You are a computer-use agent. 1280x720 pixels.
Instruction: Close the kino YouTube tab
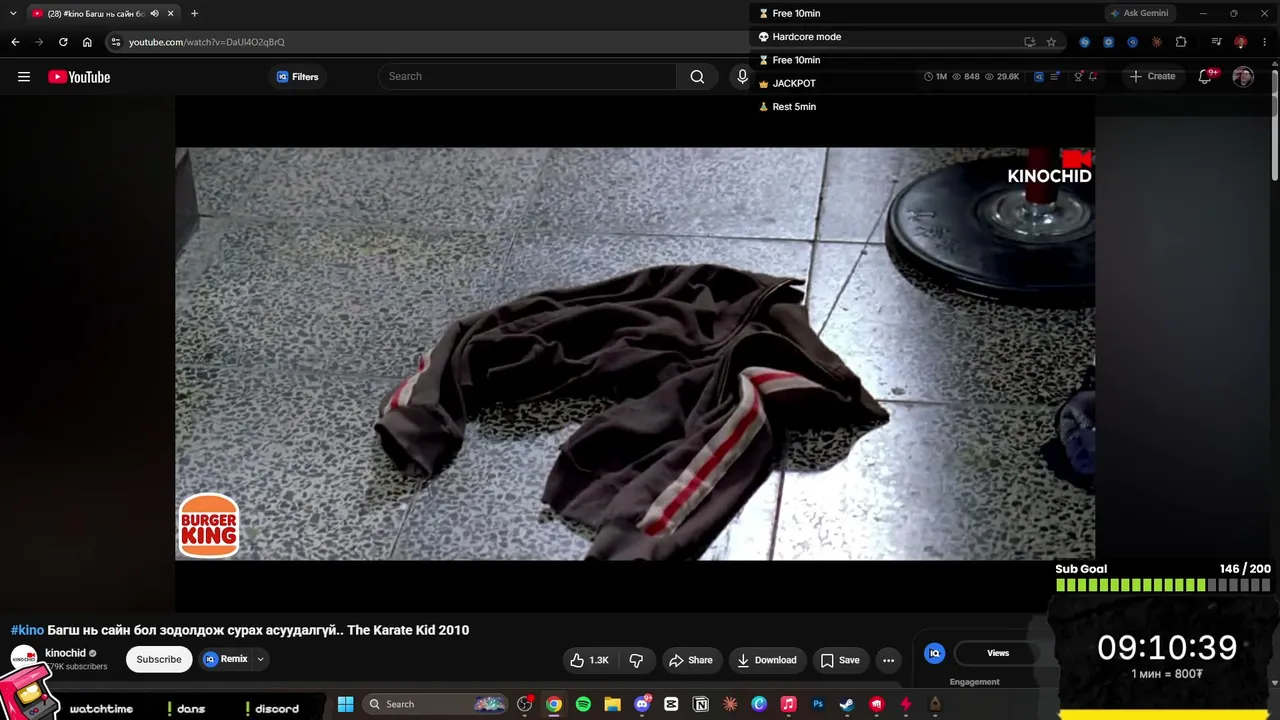point(170,13)
